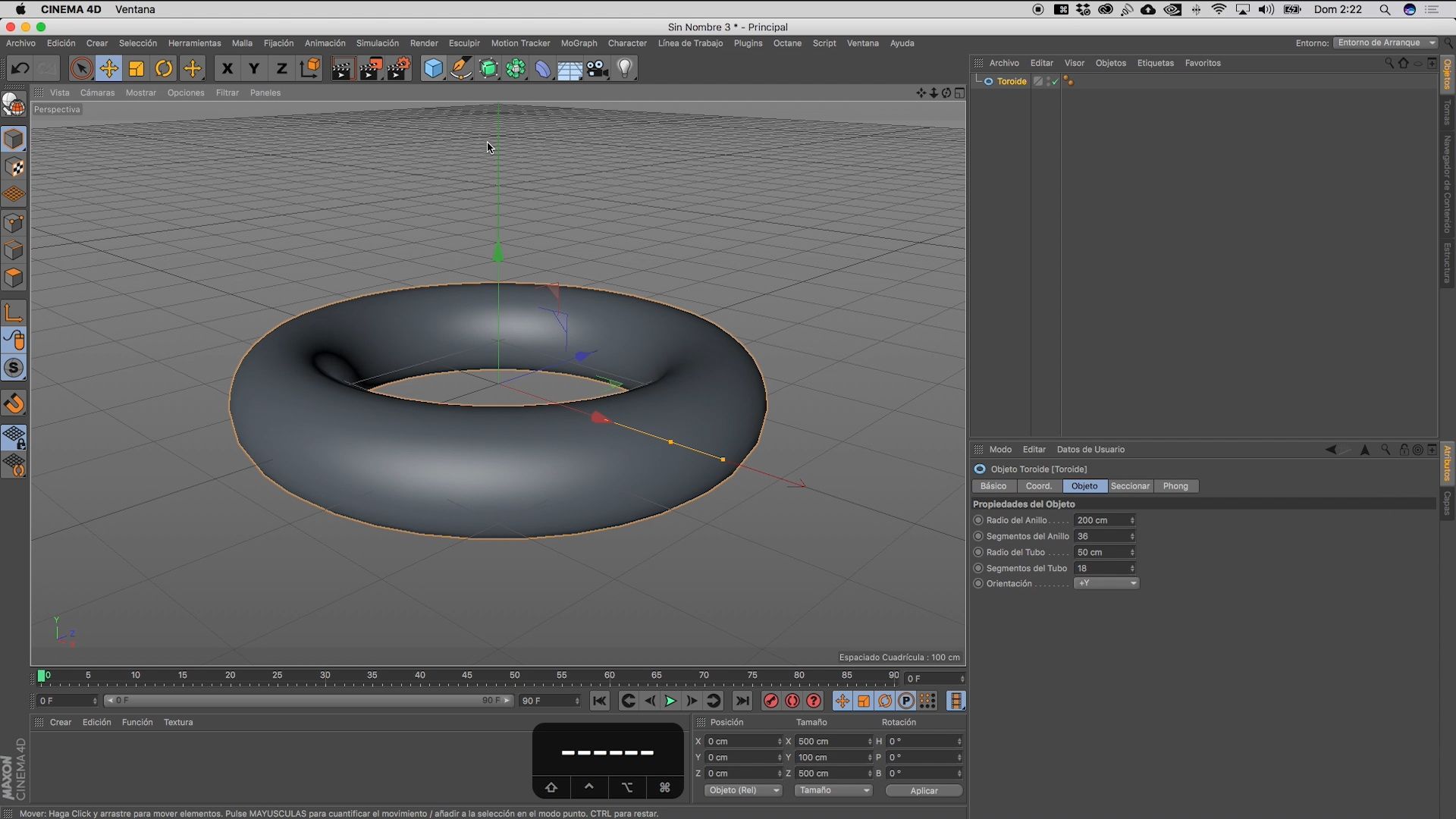Render the active view clapperboard
The width and height of the screenshot is (1456, 819).
tap(342, 68)
